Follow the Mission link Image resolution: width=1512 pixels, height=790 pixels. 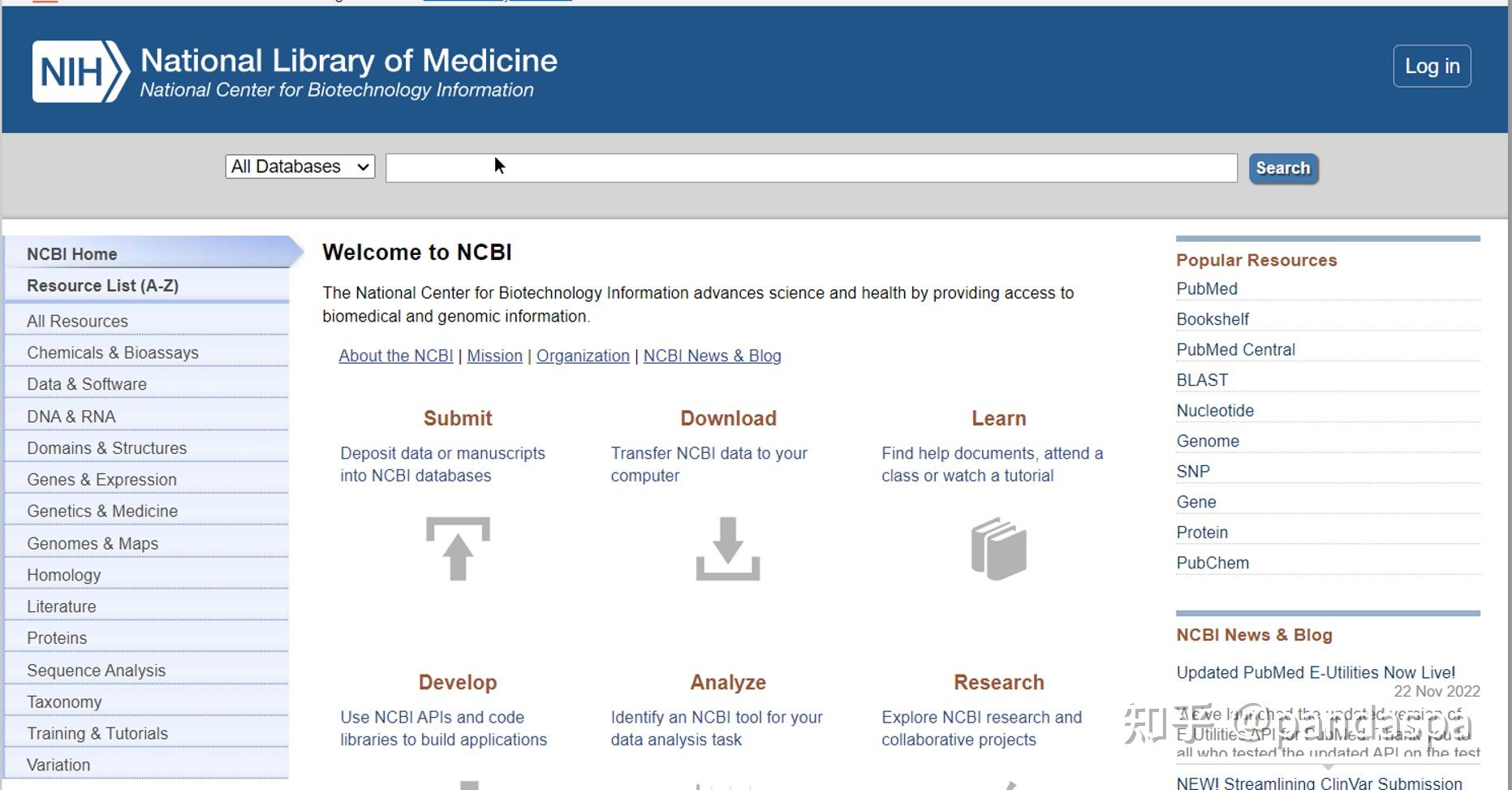494,356
